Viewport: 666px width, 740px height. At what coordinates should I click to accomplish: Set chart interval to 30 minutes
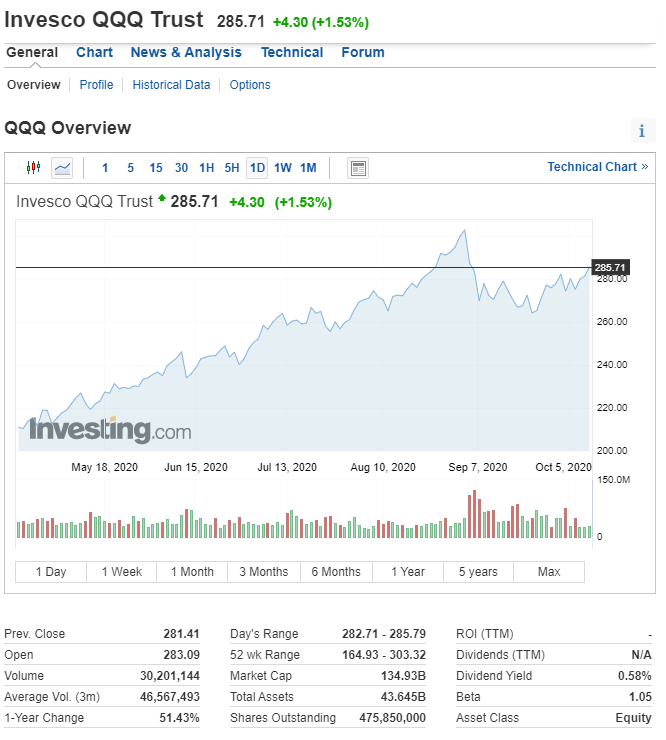coord(181,168)
